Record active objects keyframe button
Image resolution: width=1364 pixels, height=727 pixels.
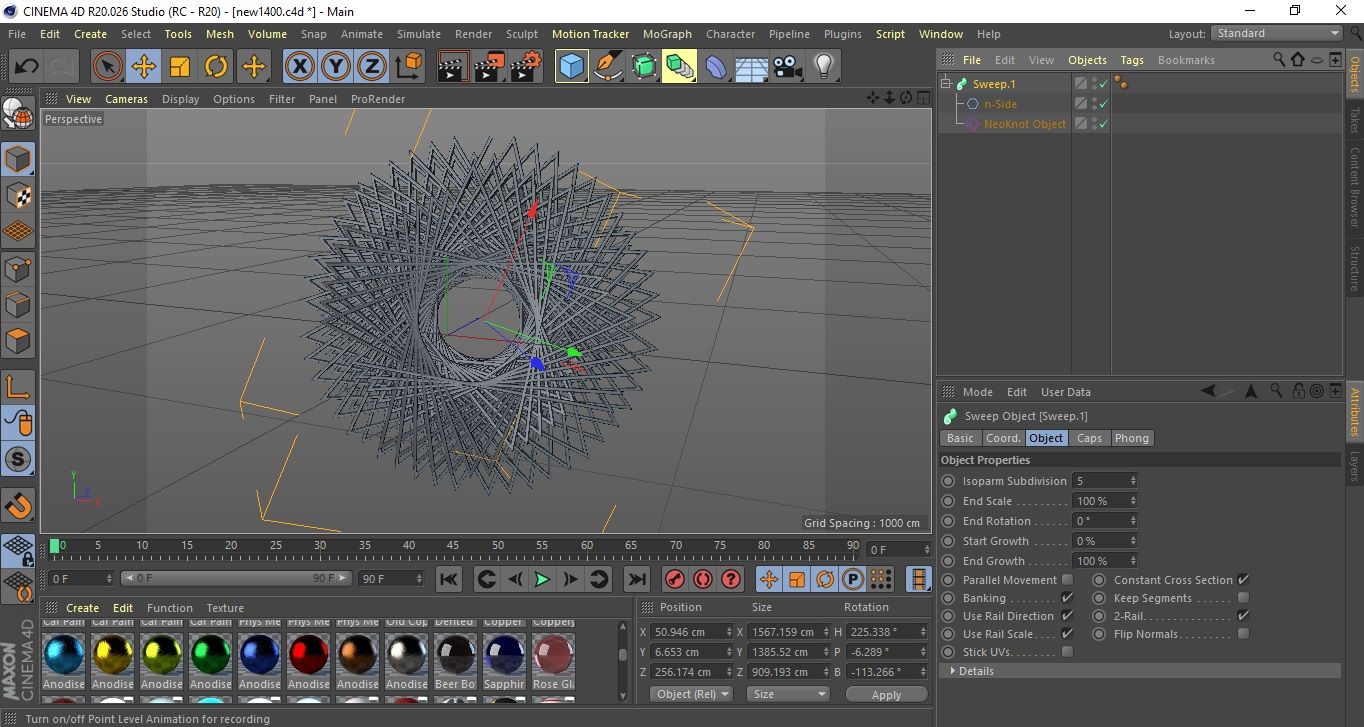pyautogui.click(x=675, y=579)
